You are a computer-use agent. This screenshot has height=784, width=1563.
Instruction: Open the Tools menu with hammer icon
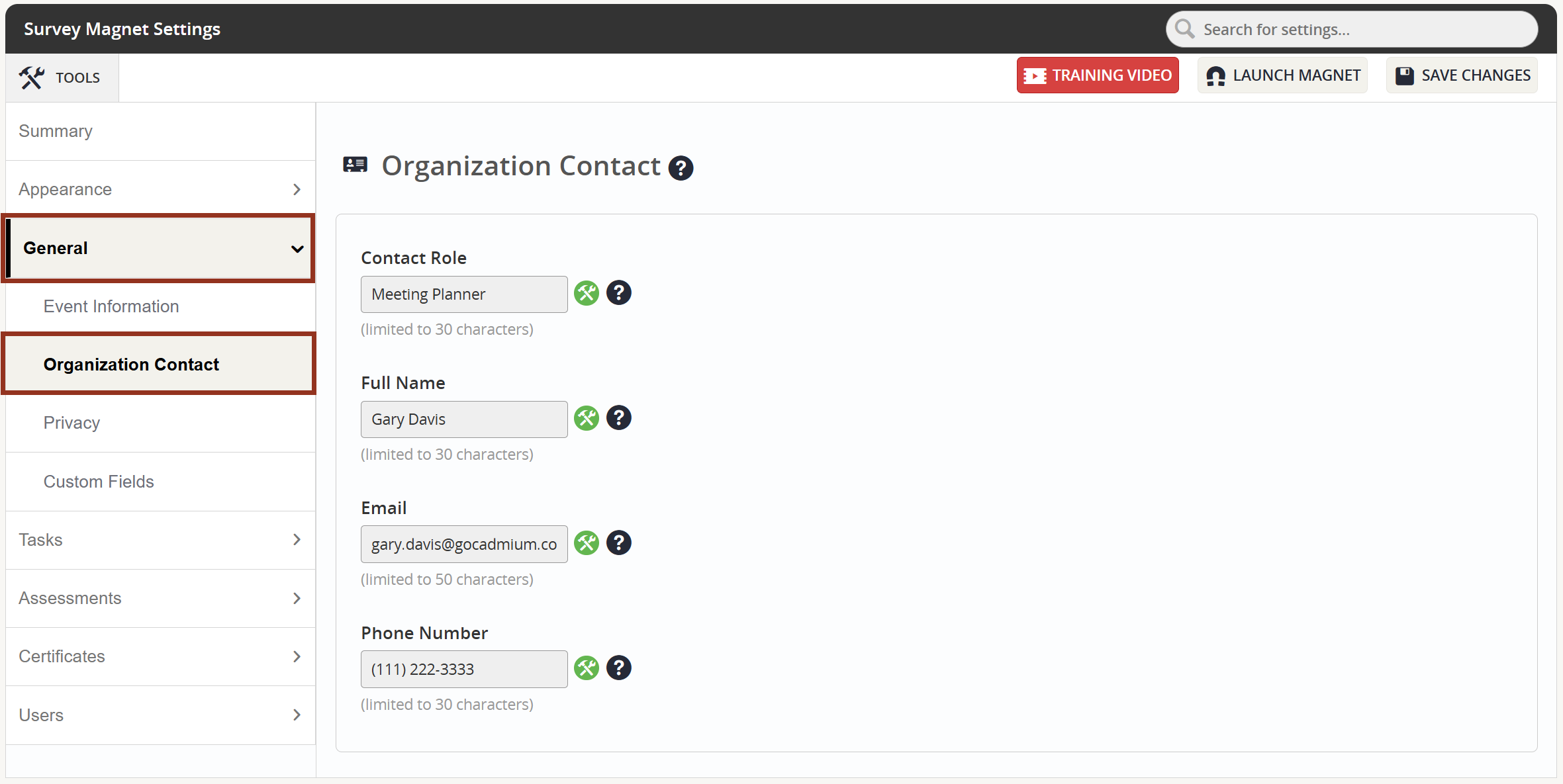(x=62, y=77)
